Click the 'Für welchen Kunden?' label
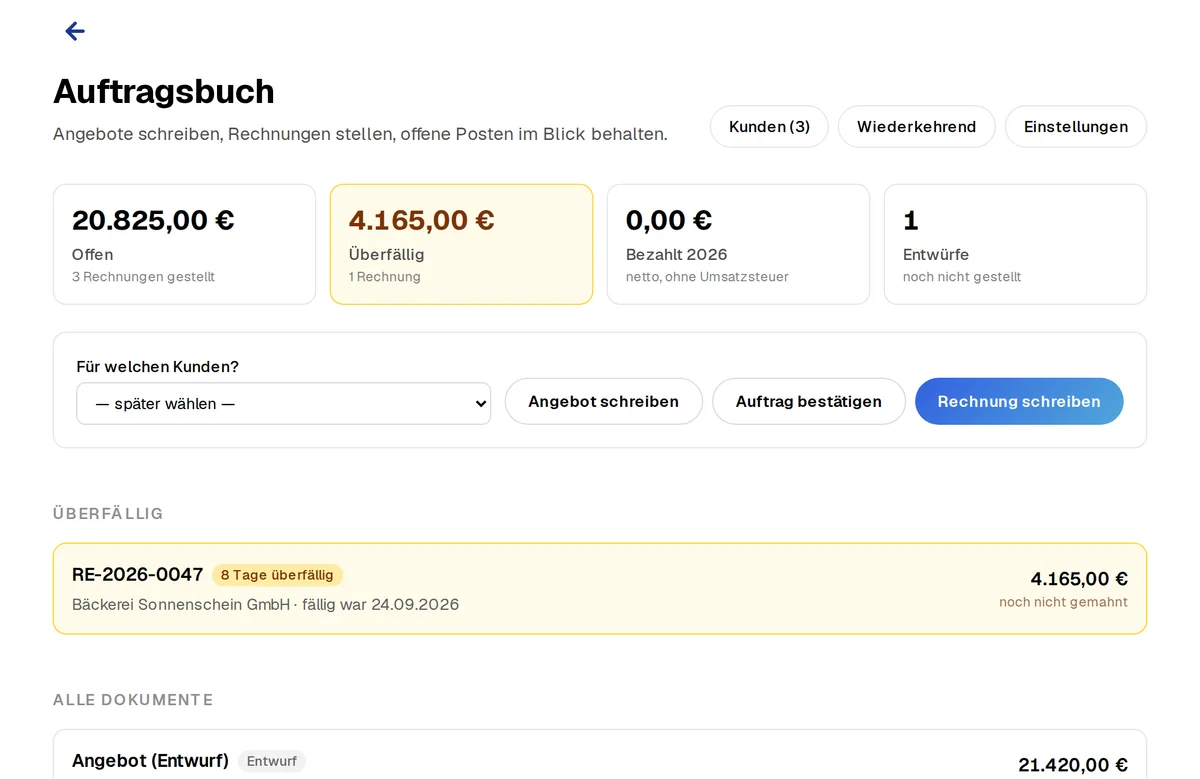 158,367
